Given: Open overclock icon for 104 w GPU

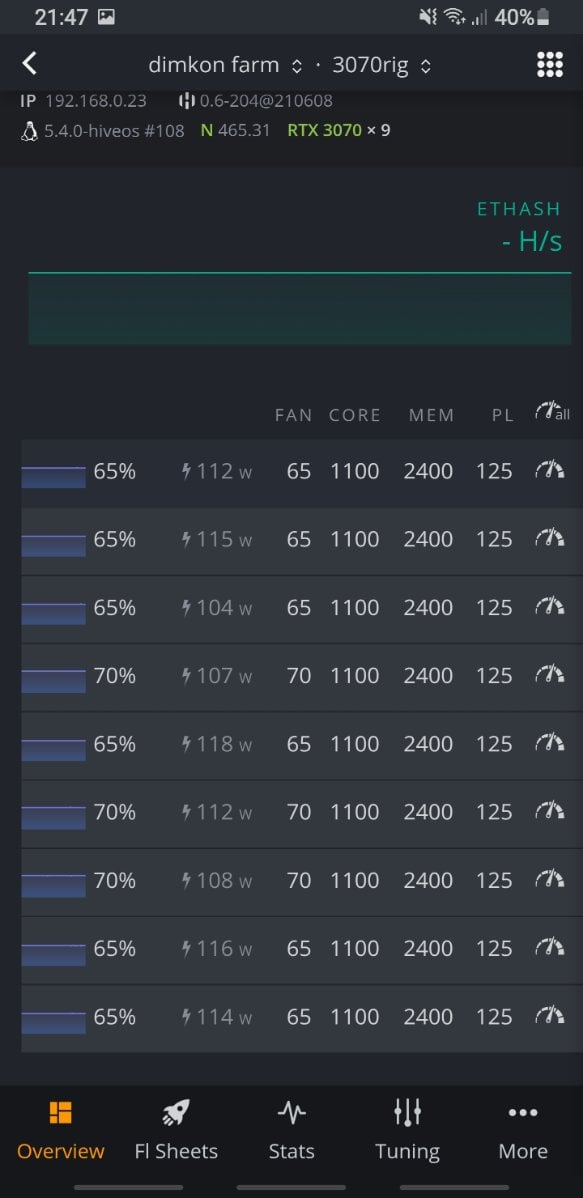Looking at the screenshot, I should pyautogui.click(x=549, y=607).
